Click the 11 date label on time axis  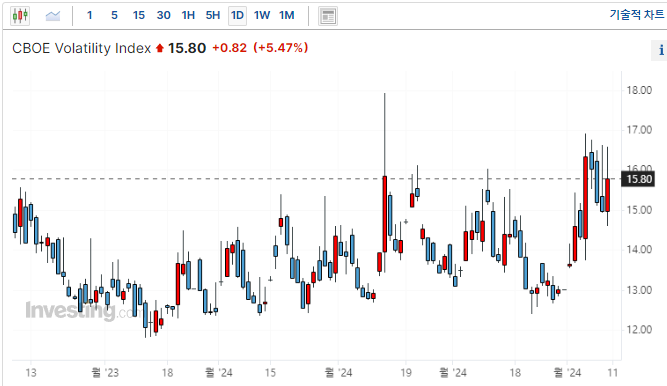pos(612,373)
